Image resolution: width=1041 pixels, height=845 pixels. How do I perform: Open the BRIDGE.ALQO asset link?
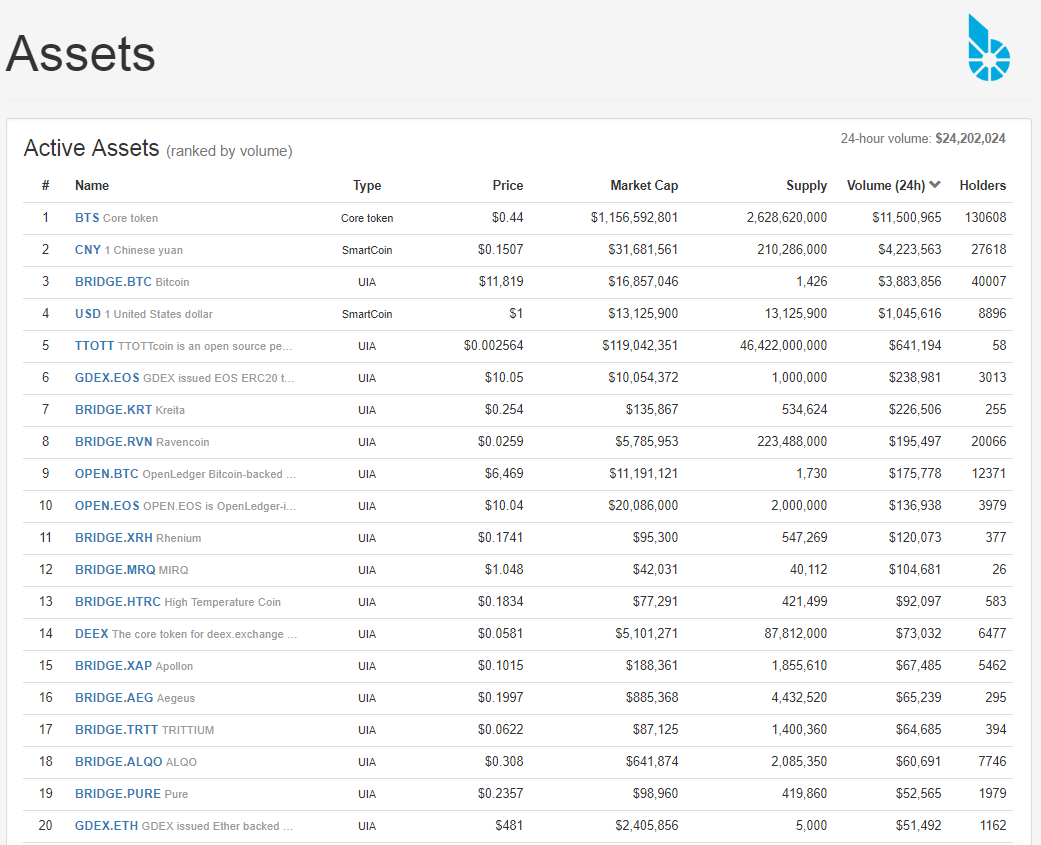tap(118, 761)
